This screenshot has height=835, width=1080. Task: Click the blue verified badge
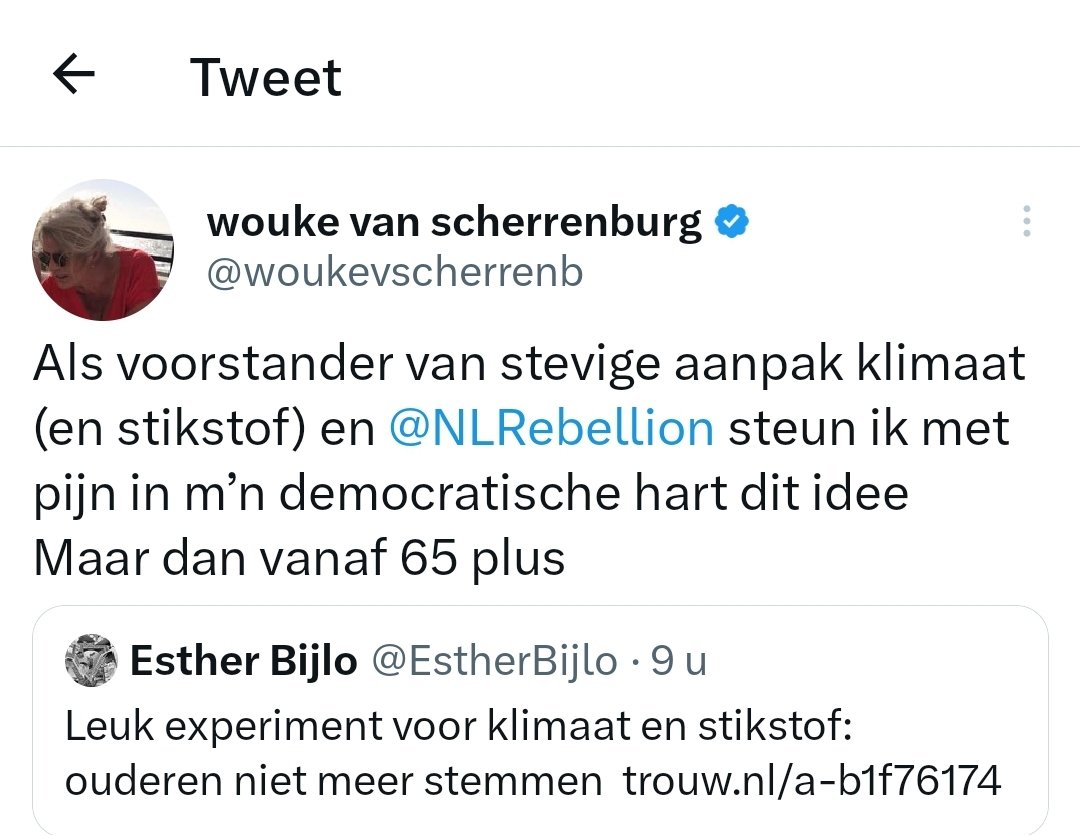click(731, 222)
